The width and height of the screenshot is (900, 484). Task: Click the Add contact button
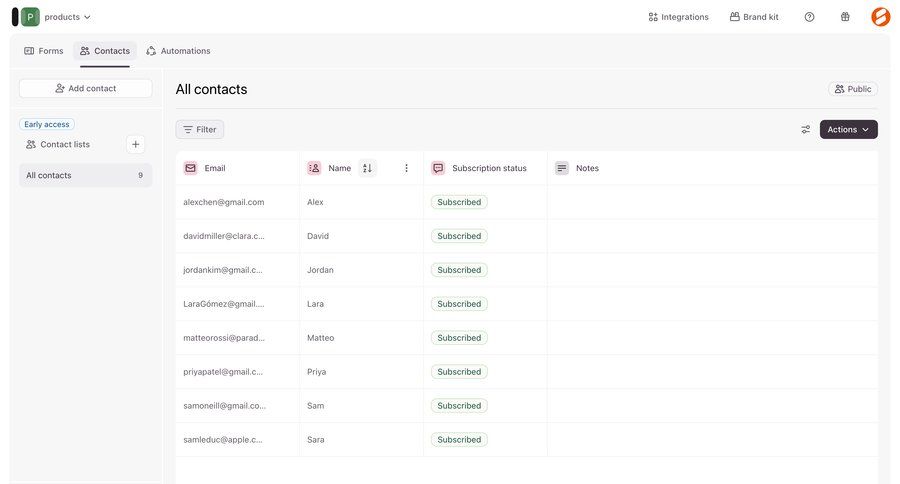point(86,88)
